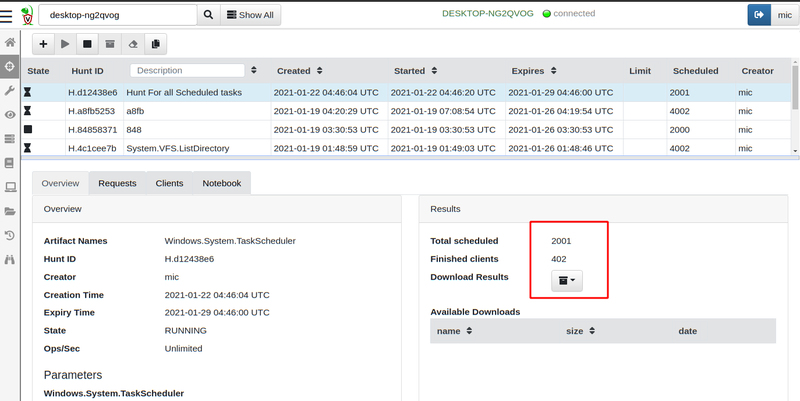Click the Delete Hunt eraser icon

[x=133, y=44]
